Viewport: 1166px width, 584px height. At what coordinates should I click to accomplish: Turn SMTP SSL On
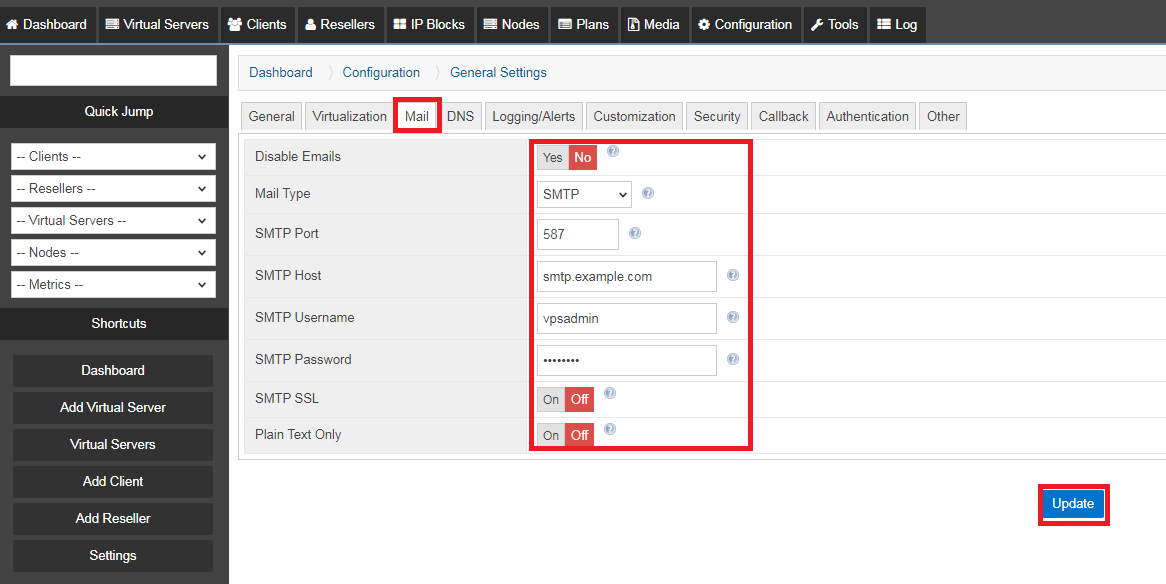[551, 400]
